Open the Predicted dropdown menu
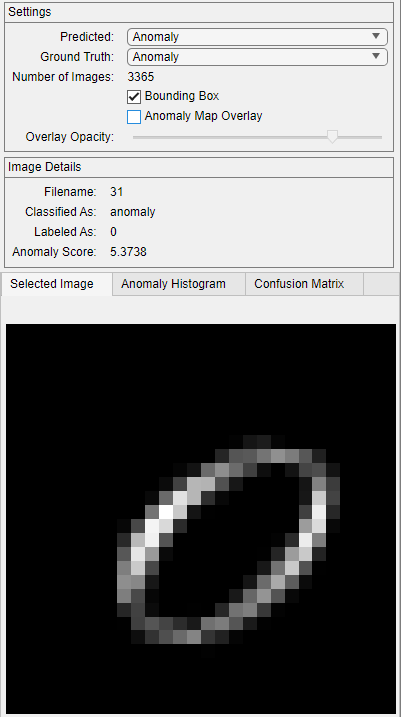The width and height of the screenshot is (401, 717). (257, 37)
